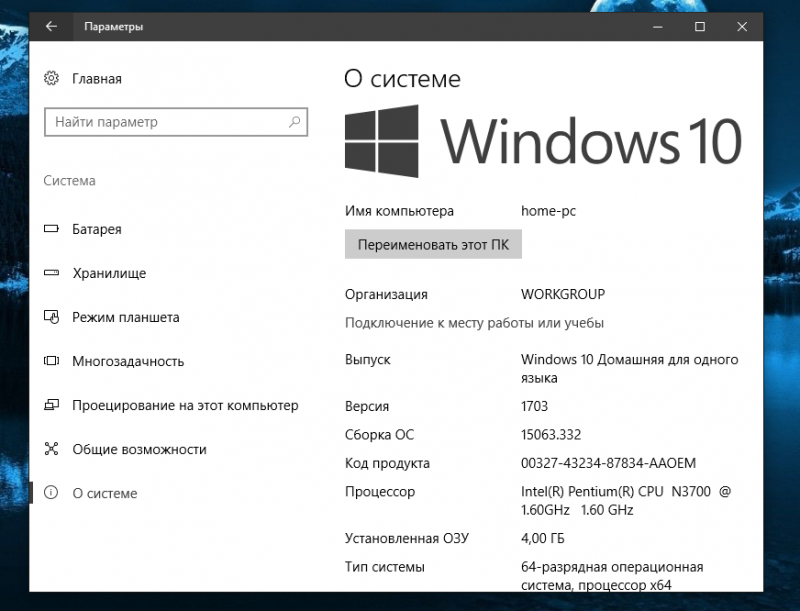Click the installed RAM value 4,00 ГБ
This screenshot has height=611, width=800.
[x=542, y=539]
